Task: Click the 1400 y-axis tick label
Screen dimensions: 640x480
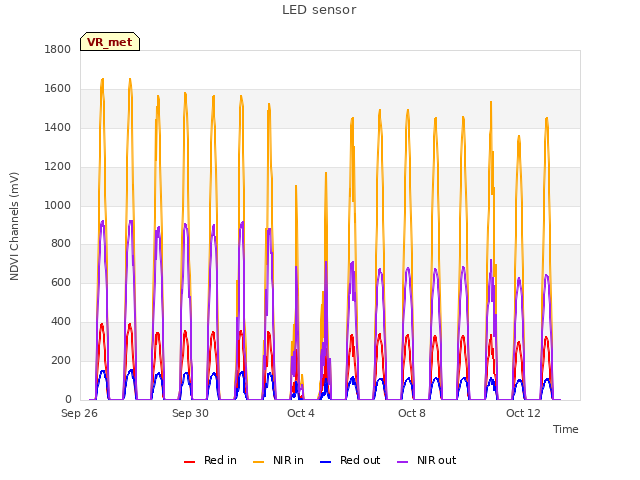Action: [58, 128]
